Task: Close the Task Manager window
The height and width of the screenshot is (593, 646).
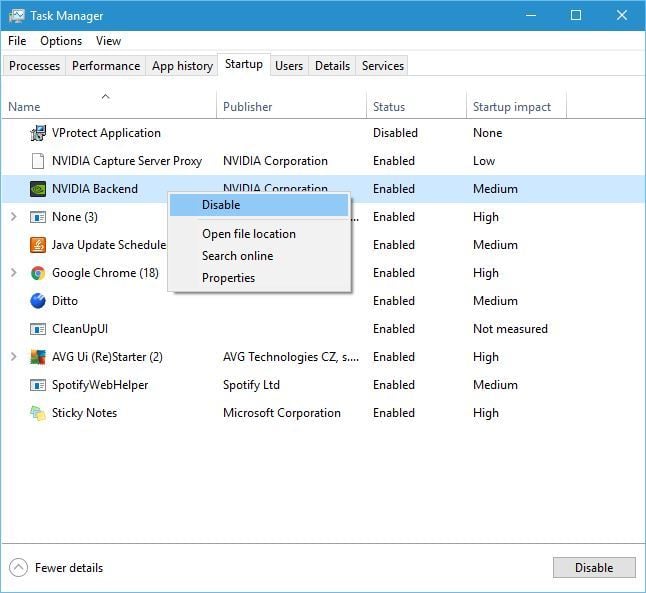Action: click(622, 15)
